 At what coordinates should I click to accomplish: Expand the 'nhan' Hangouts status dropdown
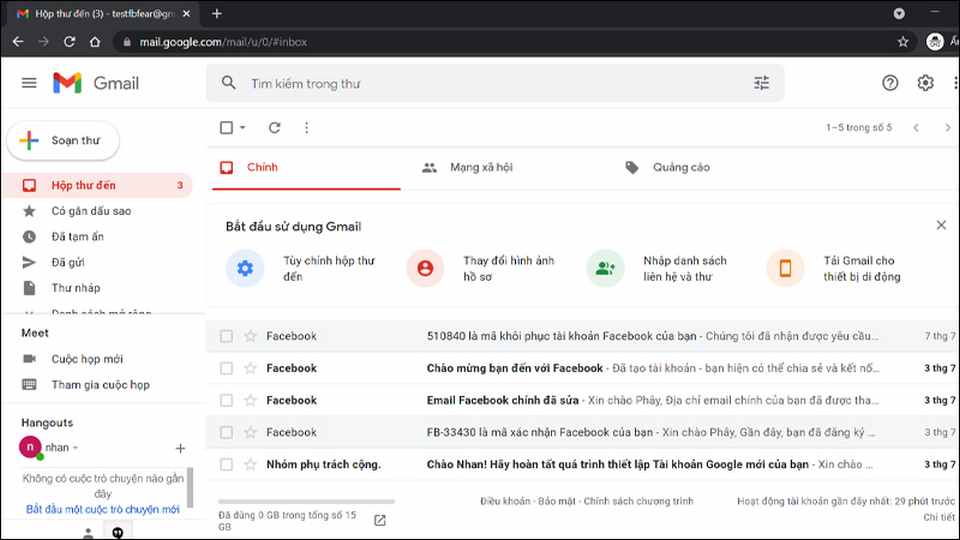[76, 448]
